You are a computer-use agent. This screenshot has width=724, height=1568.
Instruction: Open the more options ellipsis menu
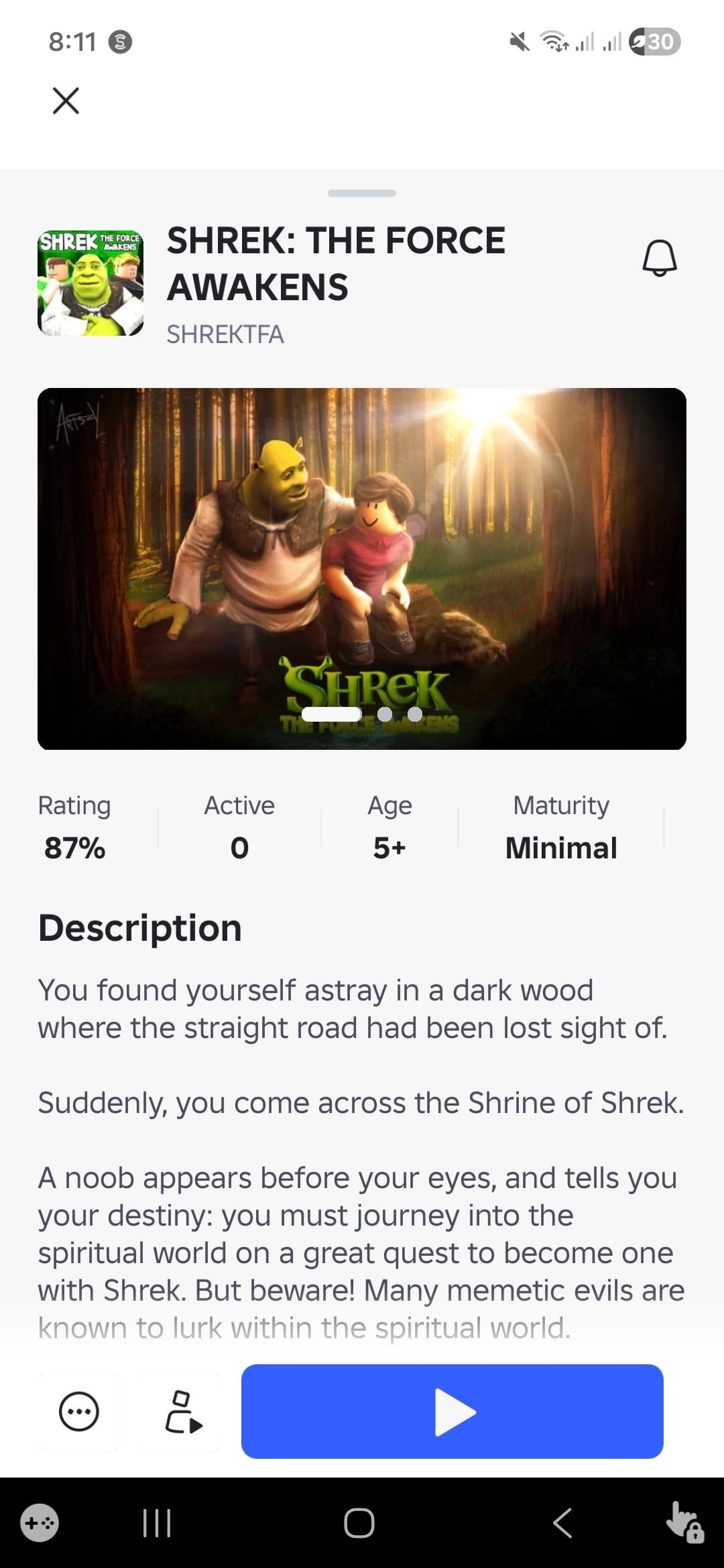79,1411
